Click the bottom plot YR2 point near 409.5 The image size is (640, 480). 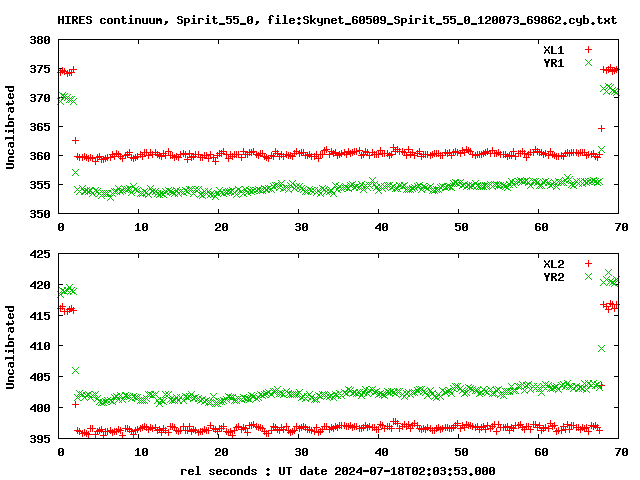coord(601,349)
